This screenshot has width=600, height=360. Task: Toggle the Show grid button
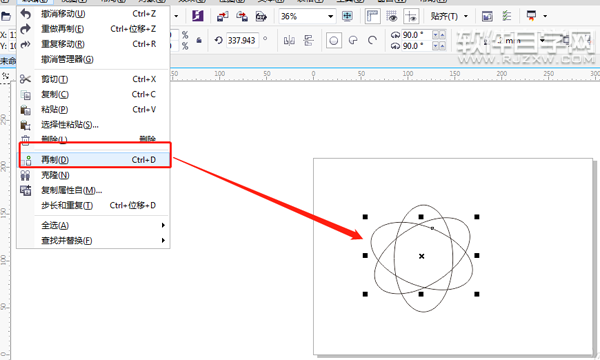click(391, 16)
